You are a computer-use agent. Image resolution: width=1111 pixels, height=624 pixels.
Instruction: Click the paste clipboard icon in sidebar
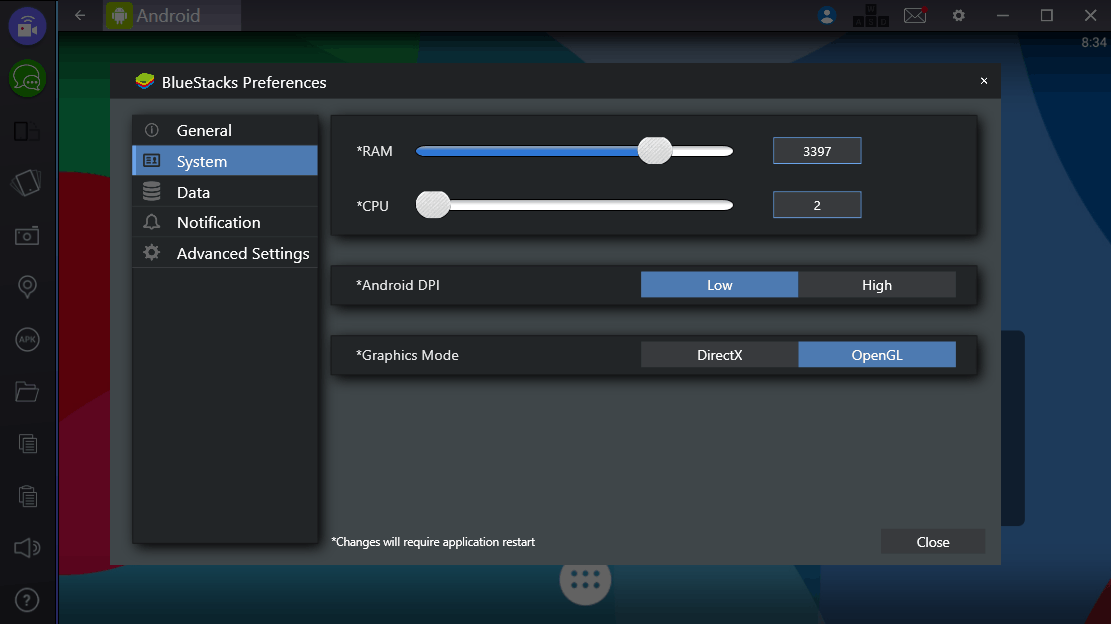click(27, 496)
